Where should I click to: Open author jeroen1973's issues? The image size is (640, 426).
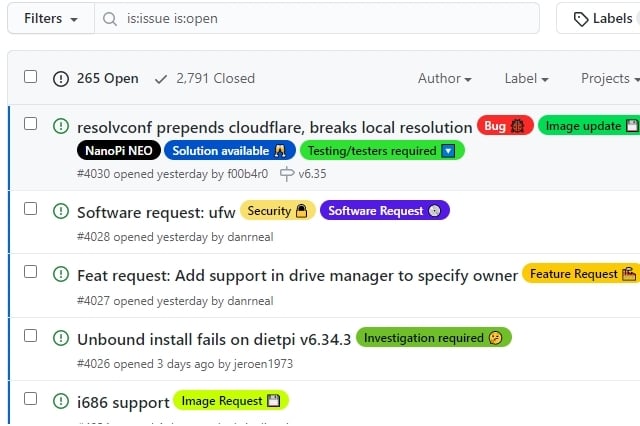[x=263, y=364]
